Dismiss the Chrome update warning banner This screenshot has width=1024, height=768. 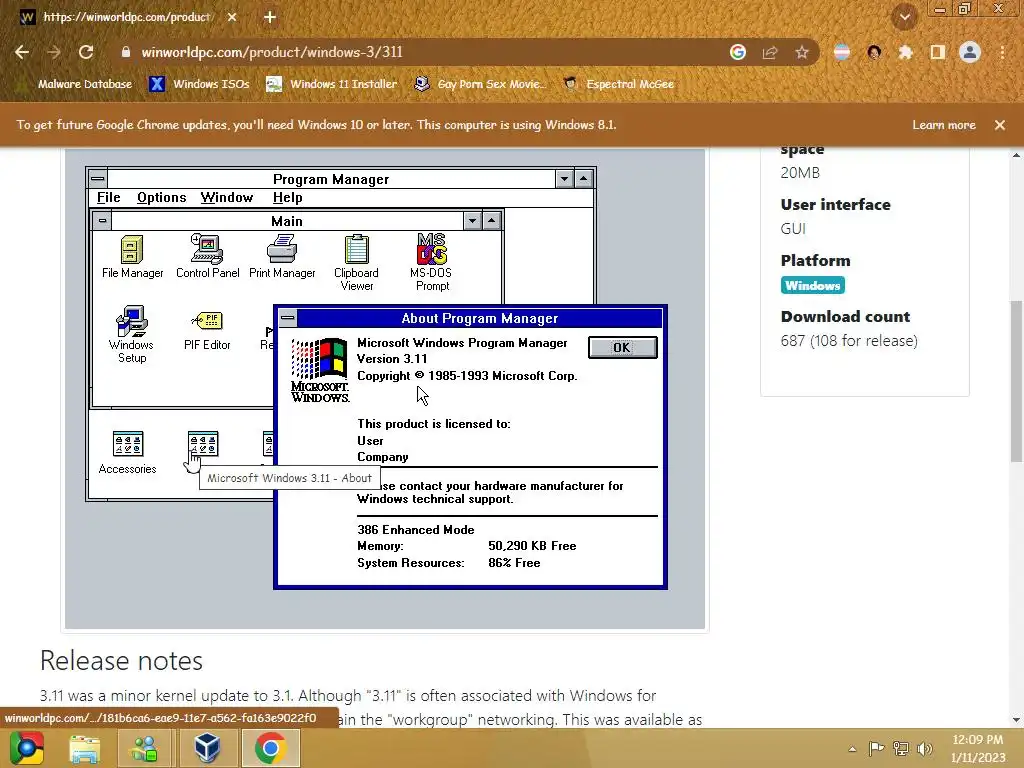pyautogui.click(x=1000, y=125)
